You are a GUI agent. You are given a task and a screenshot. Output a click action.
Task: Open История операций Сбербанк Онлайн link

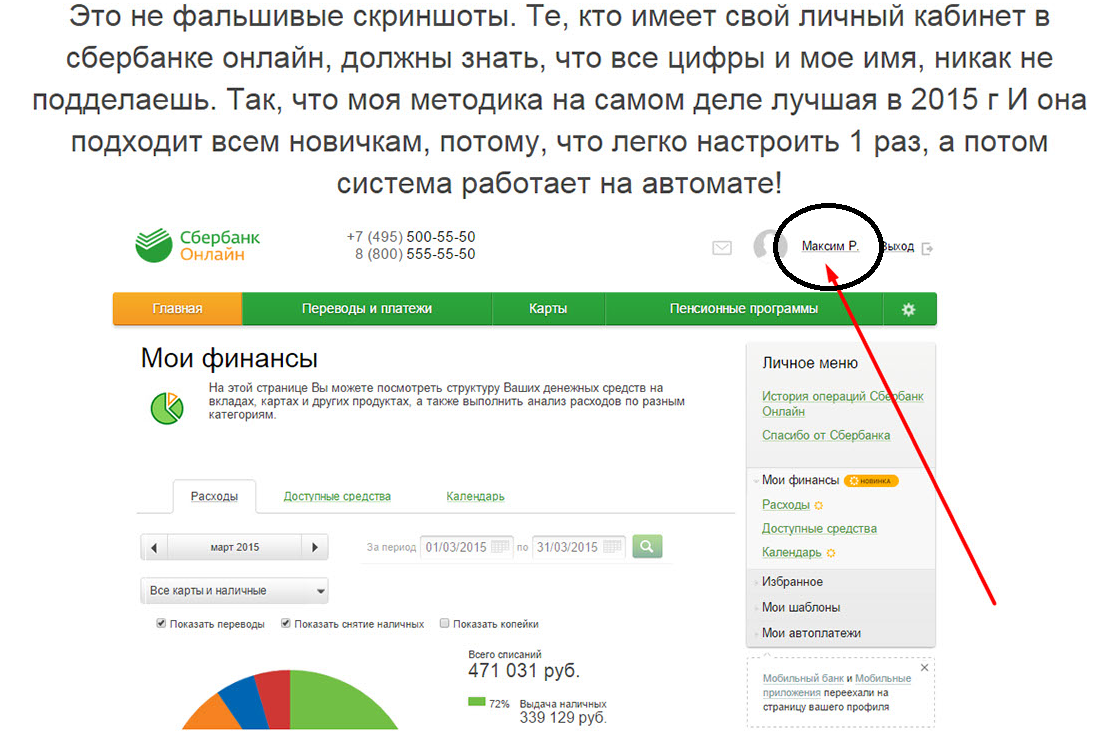point(843,403)
